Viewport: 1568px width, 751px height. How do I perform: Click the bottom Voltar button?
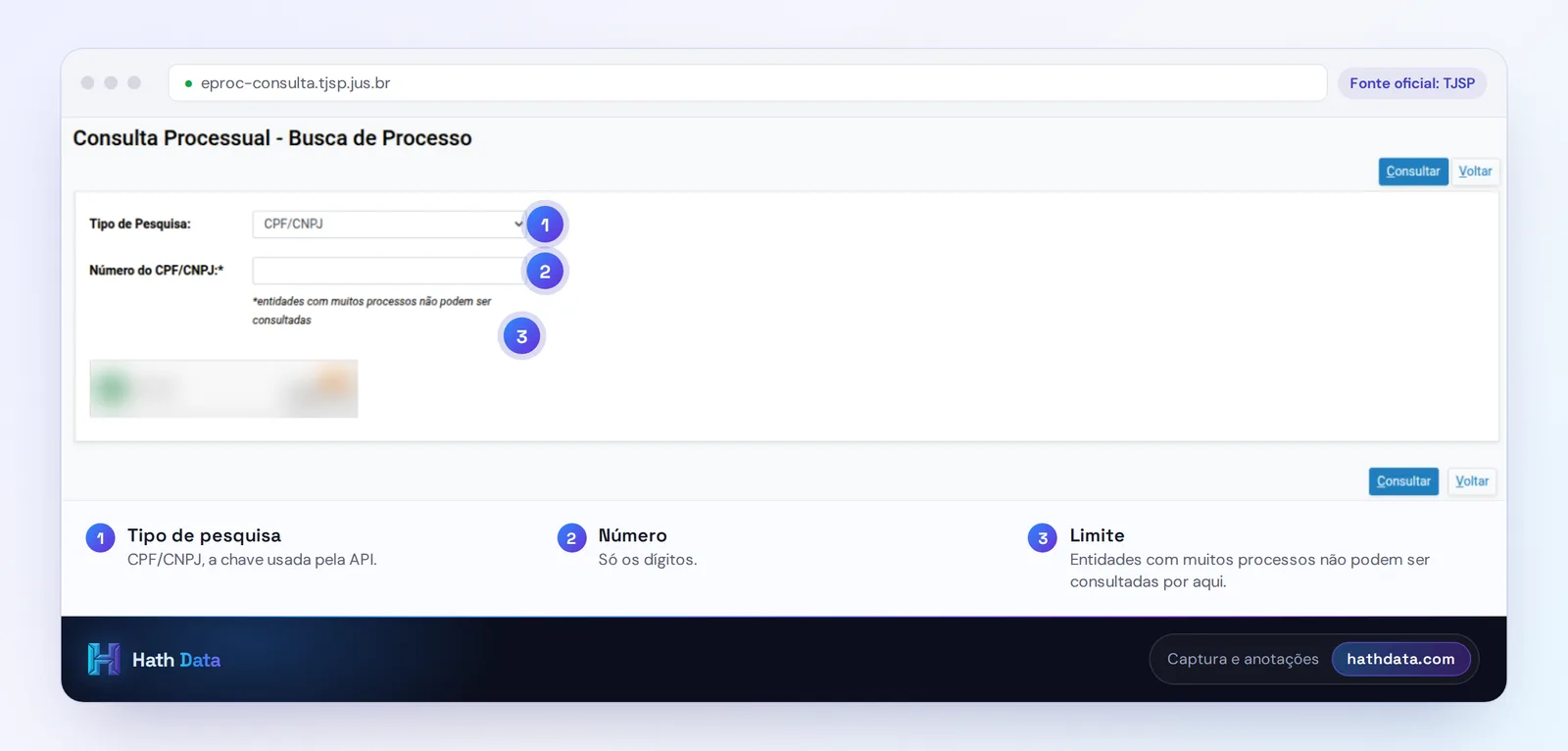[1472, 481]
